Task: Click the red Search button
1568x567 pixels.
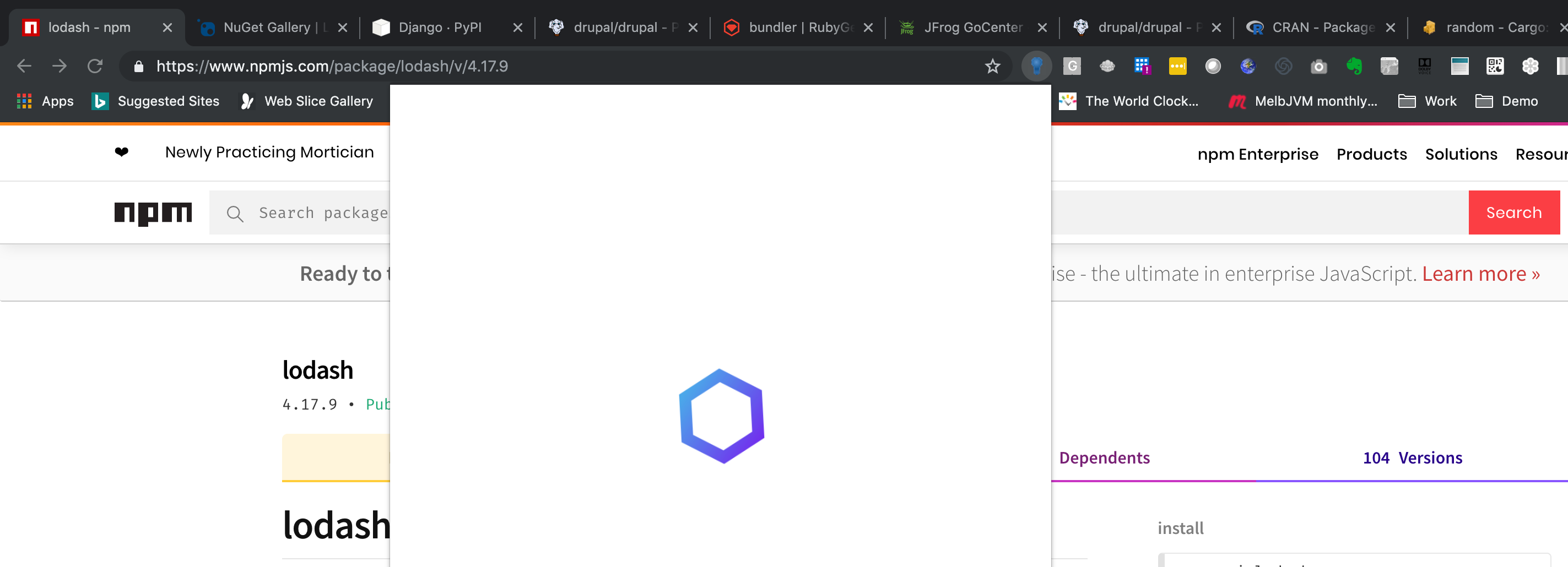Action: [1514, 212]
